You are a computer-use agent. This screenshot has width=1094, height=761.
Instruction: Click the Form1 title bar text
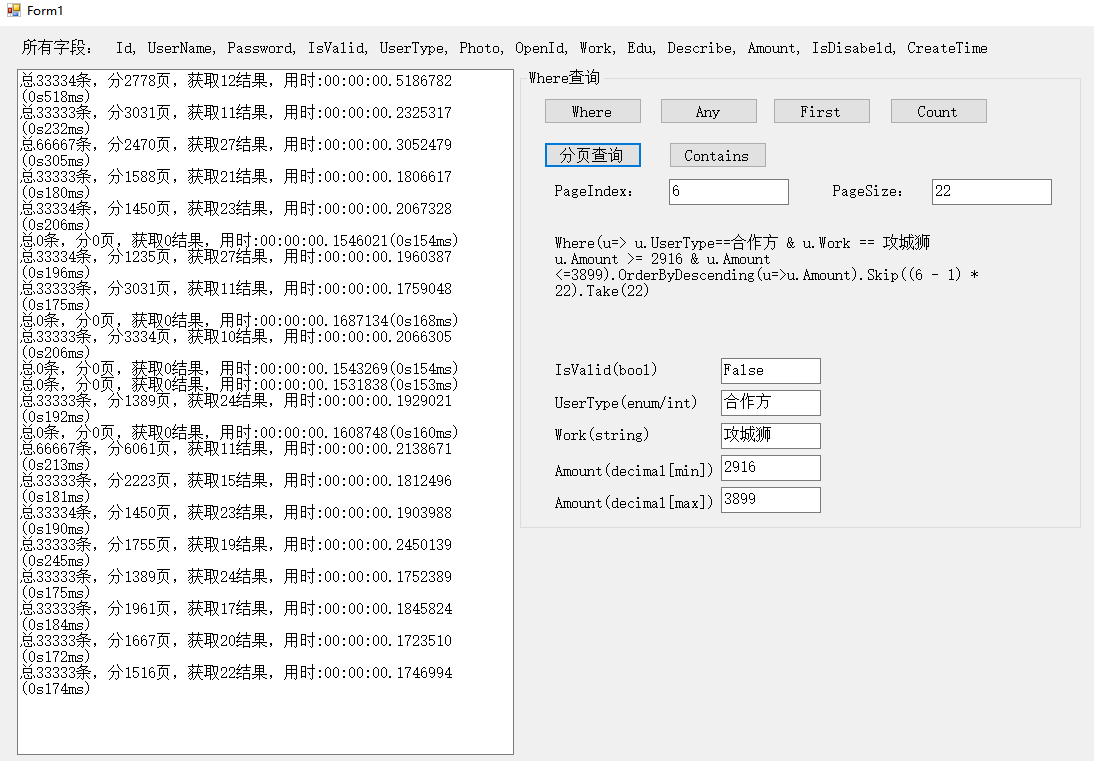(45, 10)
